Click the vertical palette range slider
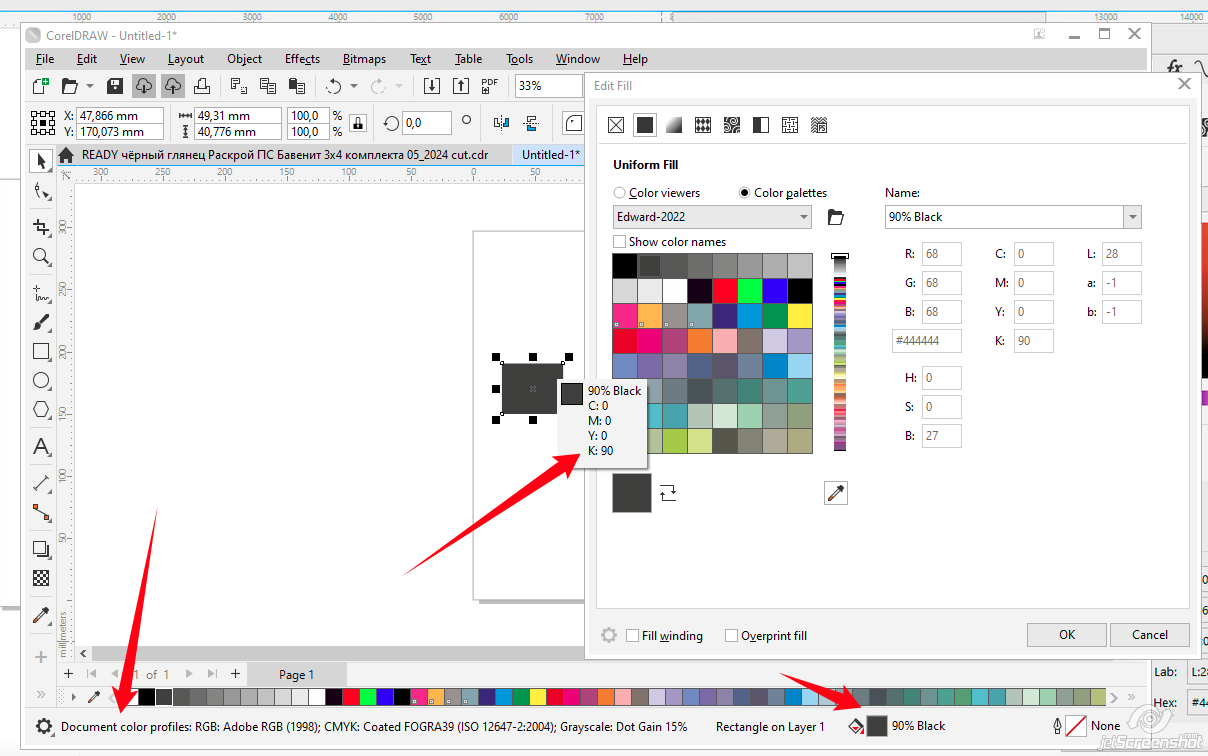Image resolution: width=1208 pixels, height=756 pixels. click(x=840, y=353)
